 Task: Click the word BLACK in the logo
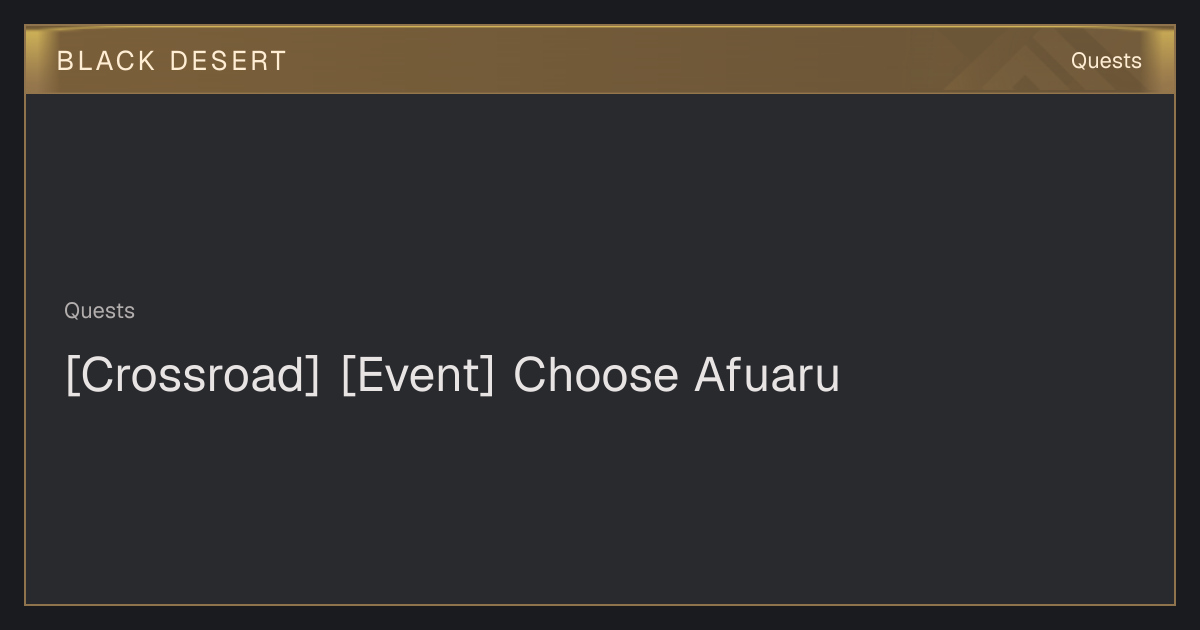[106, 61]
